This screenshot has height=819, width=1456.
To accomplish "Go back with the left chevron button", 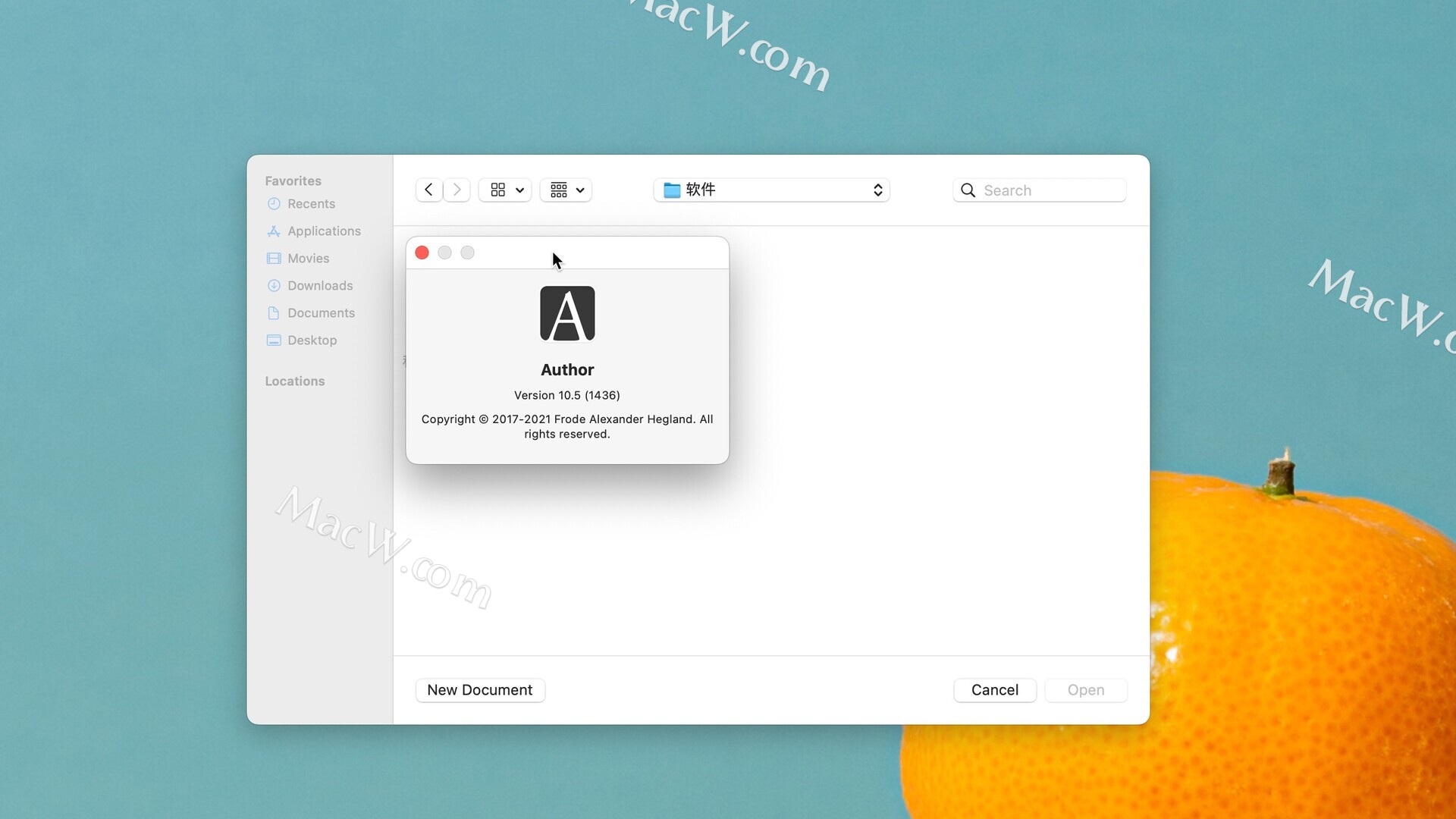I will click(x=428, y=190).
